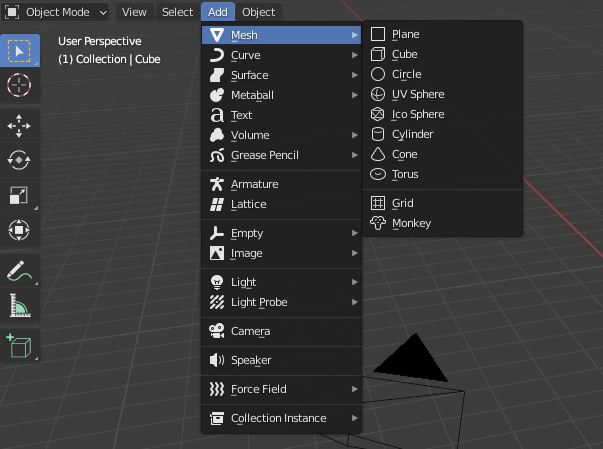Add a UV Sphere mesh

click(x=443, y=94)
